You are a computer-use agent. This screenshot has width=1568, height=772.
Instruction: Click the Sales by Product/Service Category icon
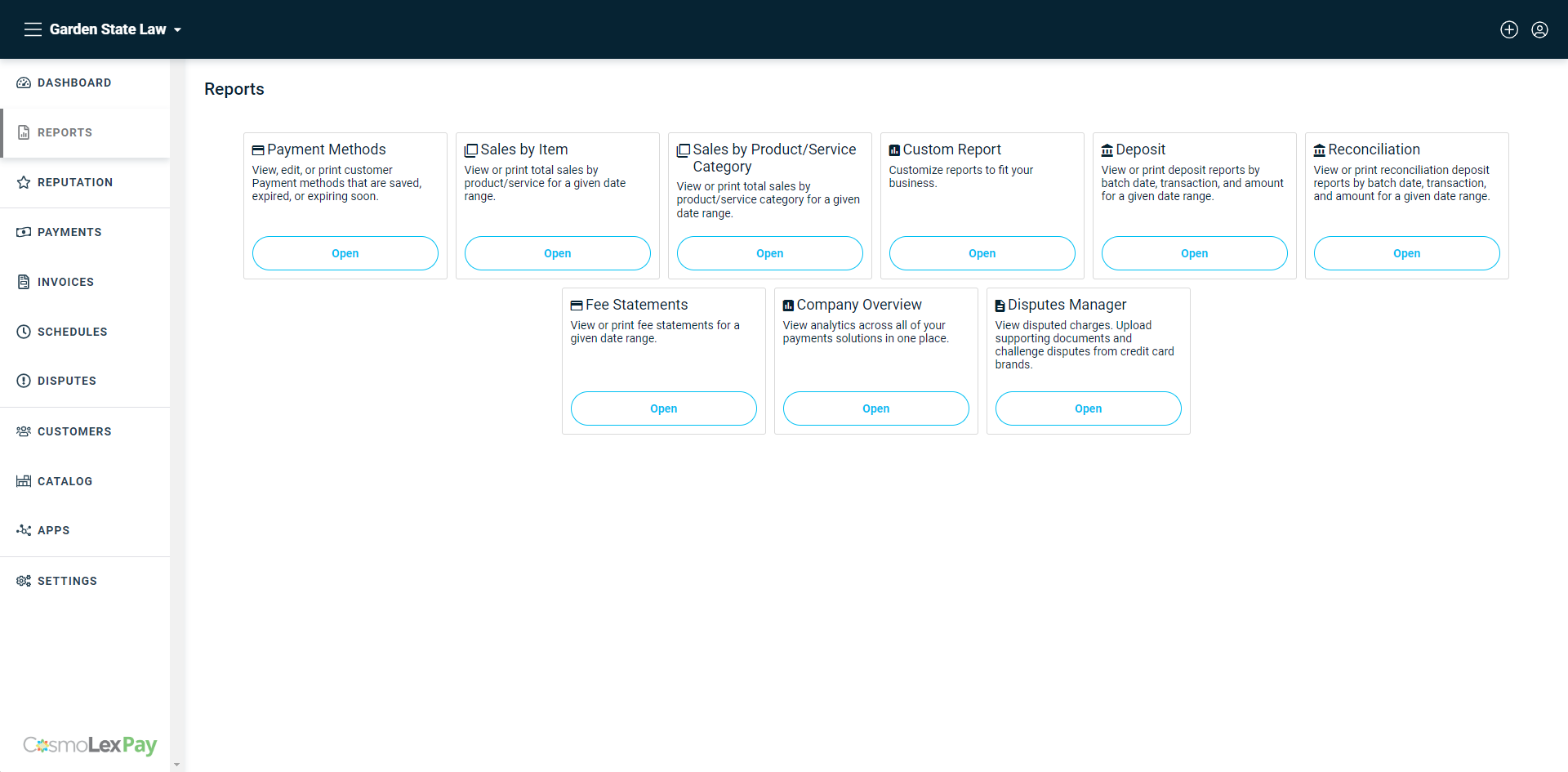click(x=684, y=150)
